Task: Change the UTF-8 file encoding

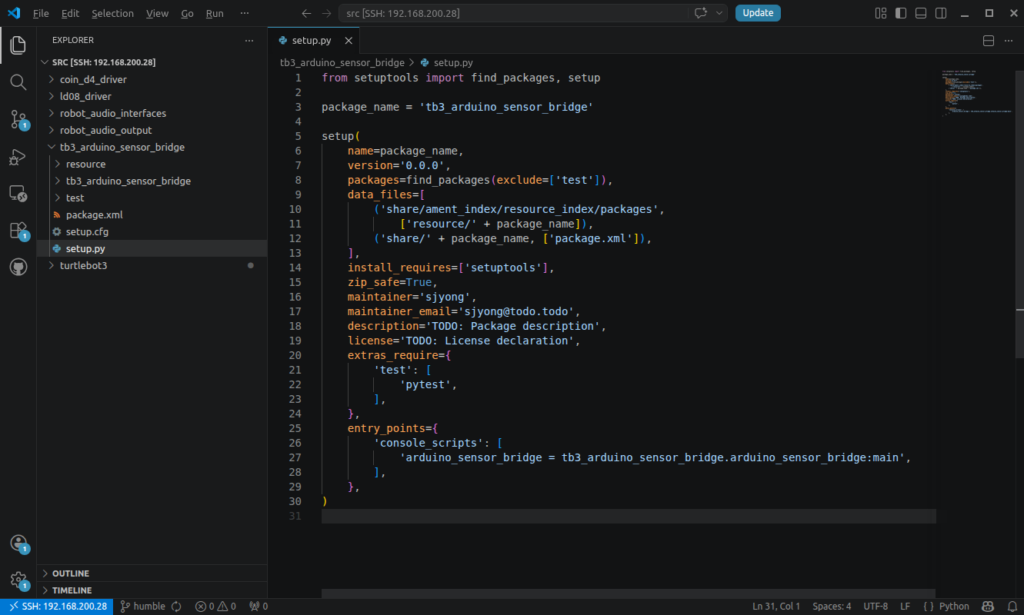Action: coord(875,607)
